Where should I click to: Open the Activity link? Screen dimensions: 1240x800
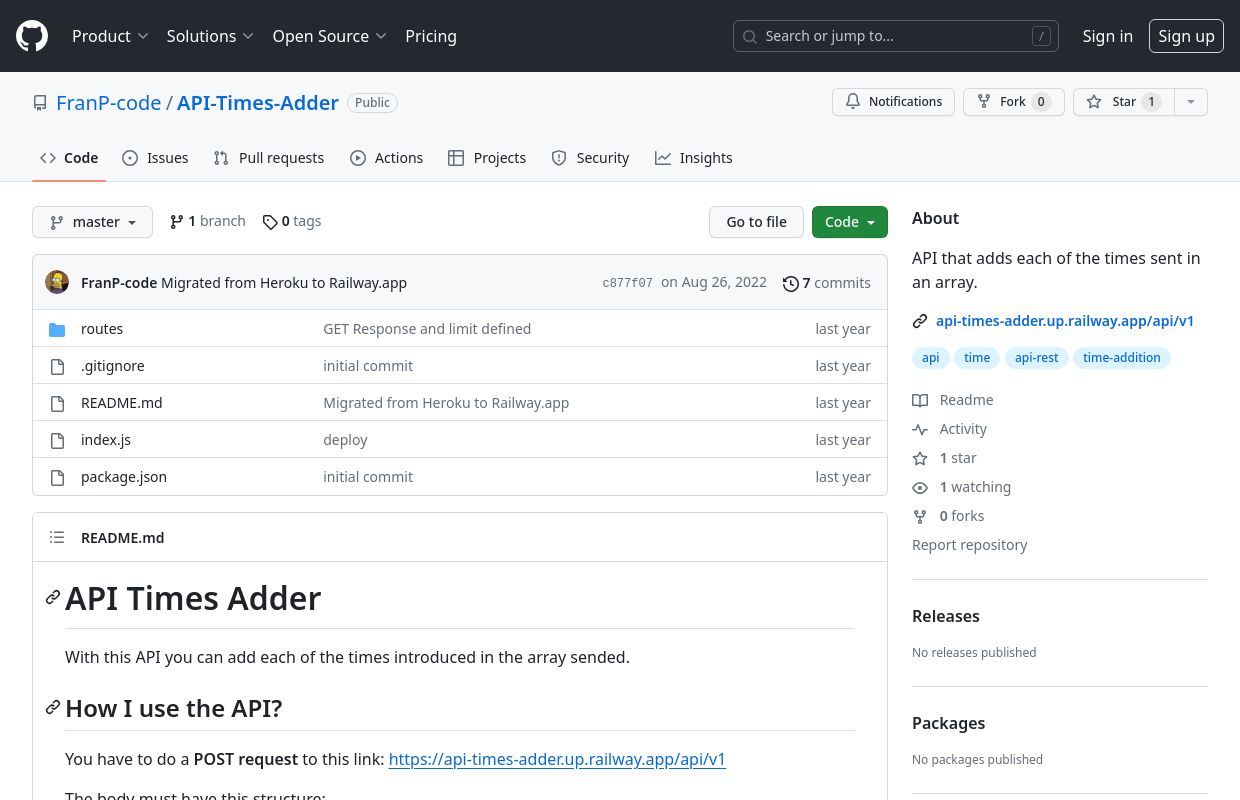pos(950,429)
